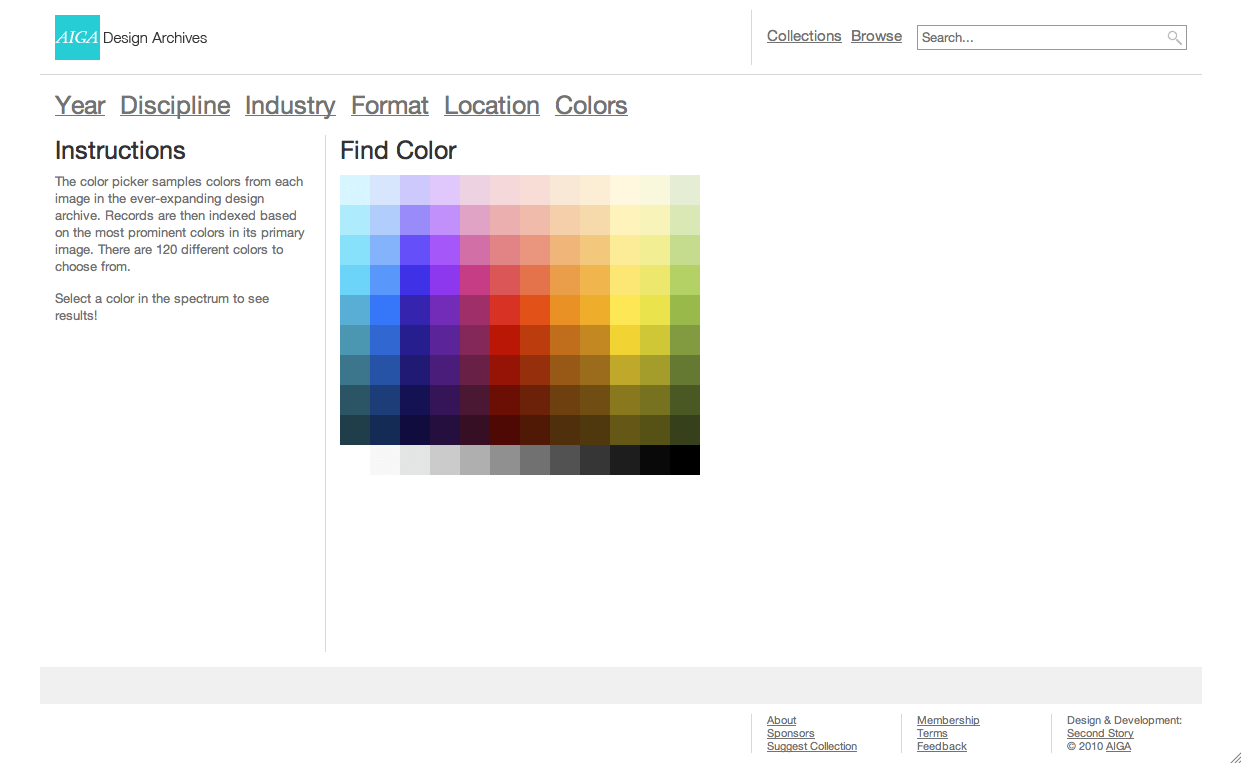Pick the palest cyan swatch at grid's top-left corner
The image size is (1242, 764).
click(355, 190)
